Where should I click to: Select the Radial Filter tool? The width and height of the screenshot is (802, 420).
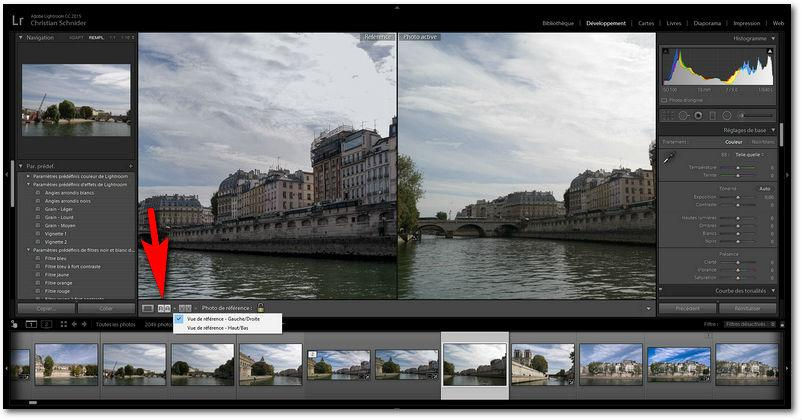(x=726, y=116)
